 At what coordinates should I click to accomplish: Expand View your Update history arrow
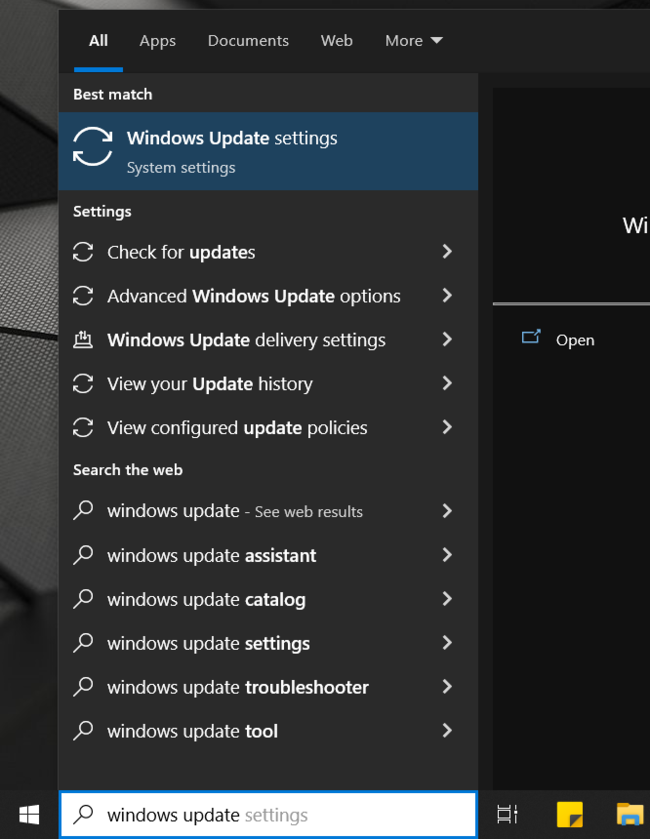pos(447,383)
